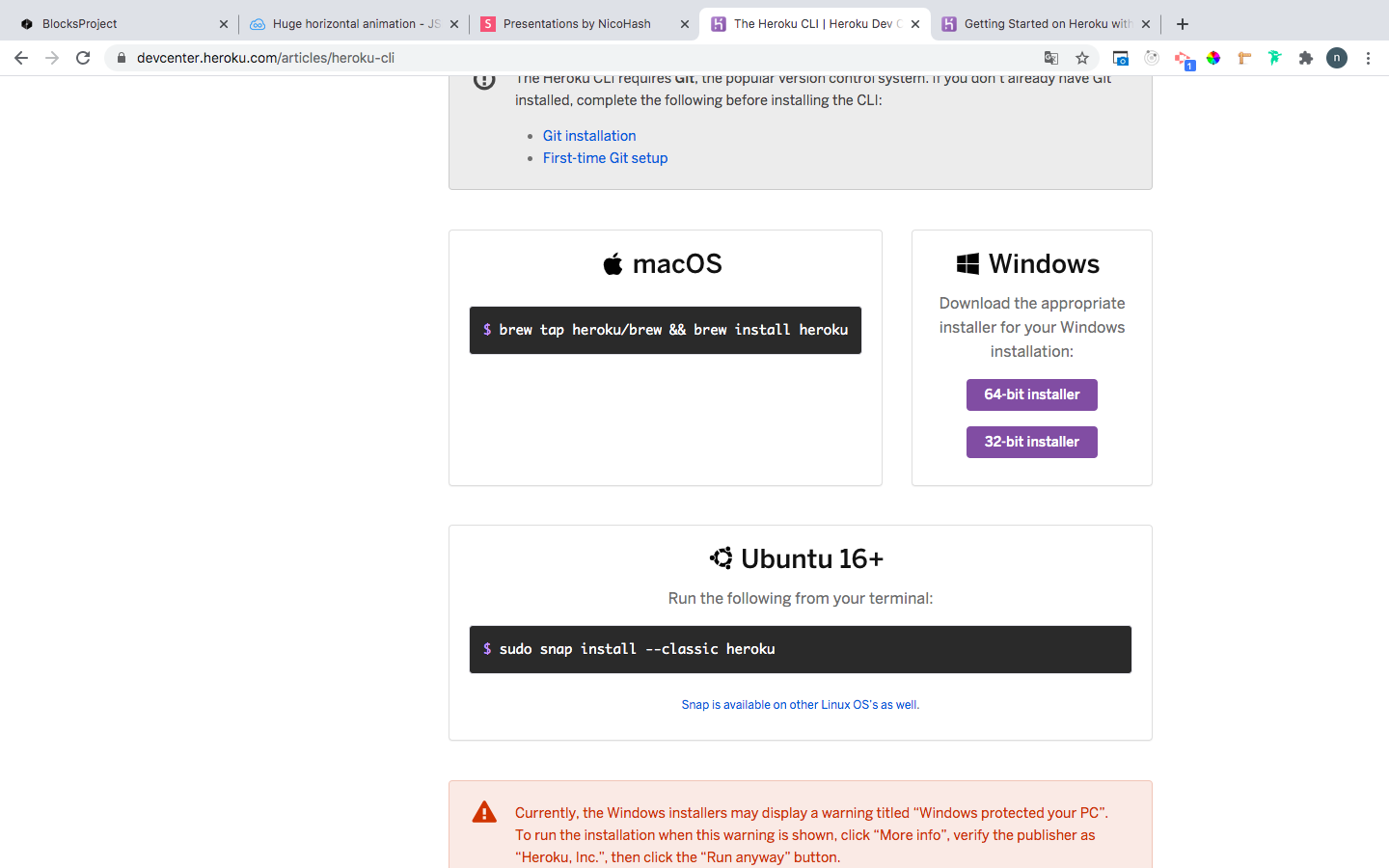Click the red warning triangle icon

pyautogui.click(x=484, y=812)
